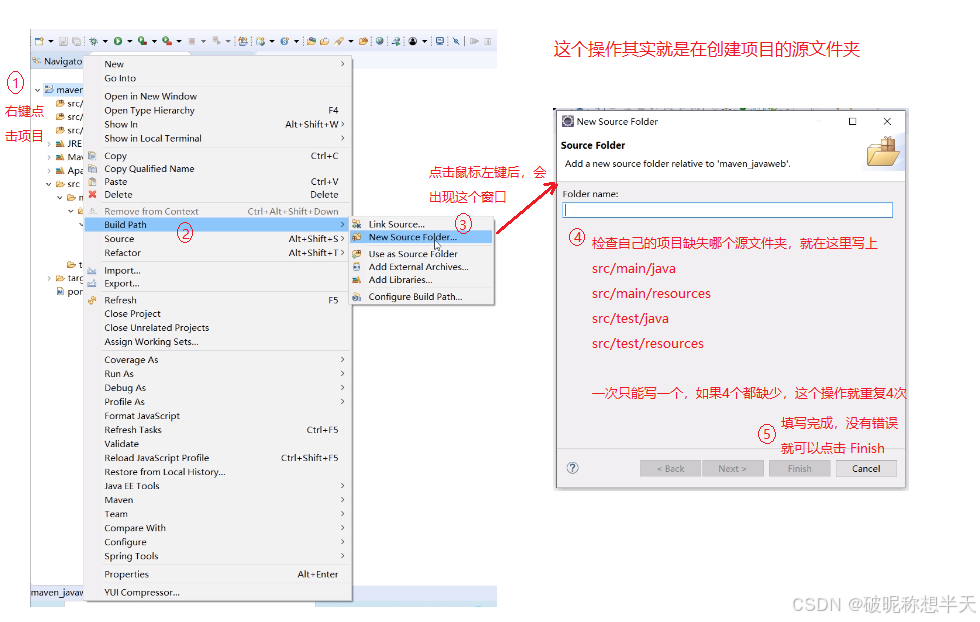Select the pom file in the Navigator tree
980x622 pixels.
tap(69, 291)
